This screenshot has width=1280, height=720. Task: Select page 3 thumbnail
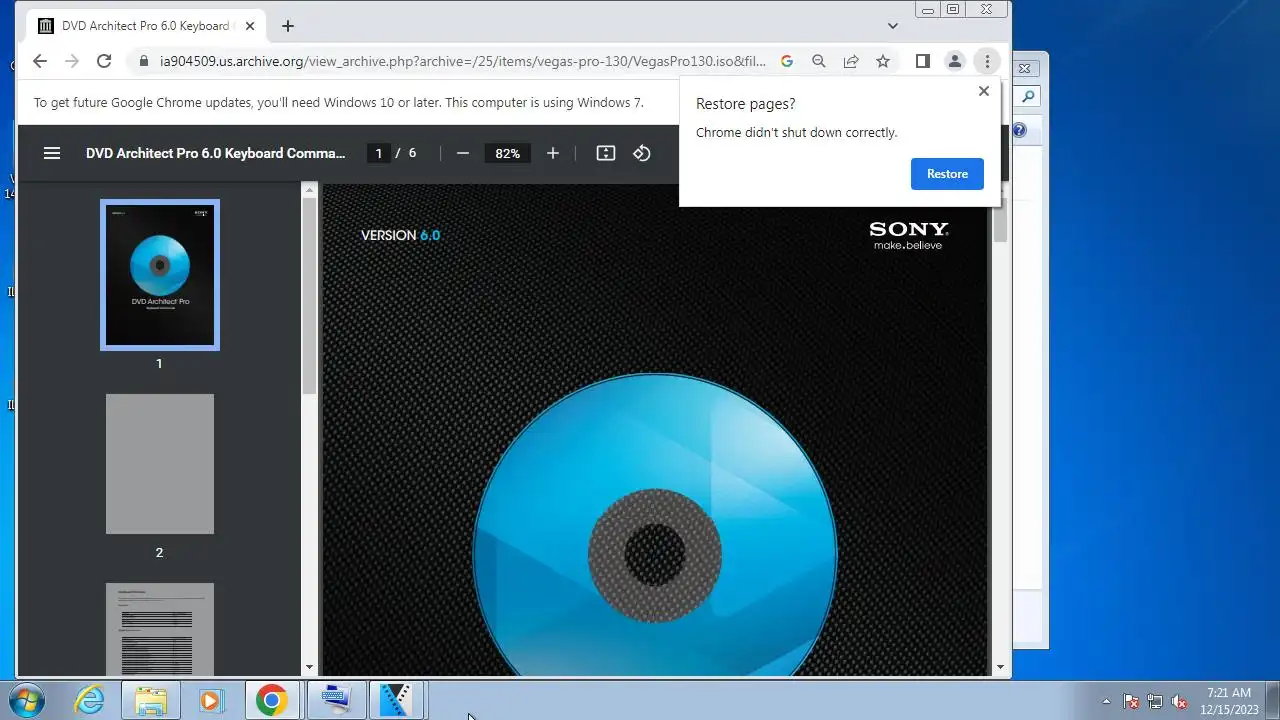click(160, 629)
